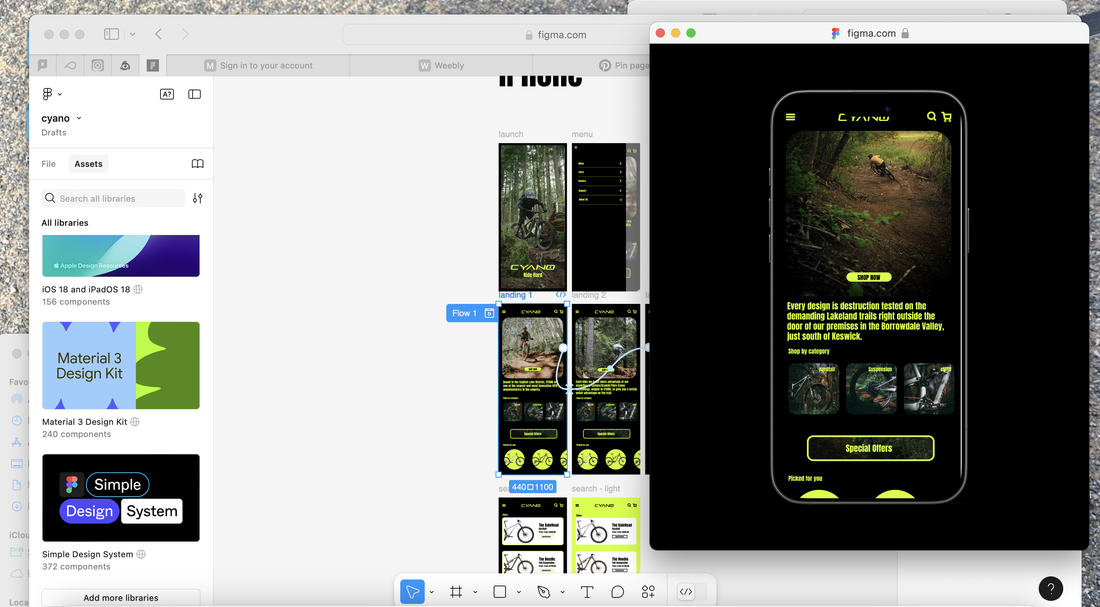Switch to the File tab
This screenshot has width=1100, height=607.
(x=48, y=164)
